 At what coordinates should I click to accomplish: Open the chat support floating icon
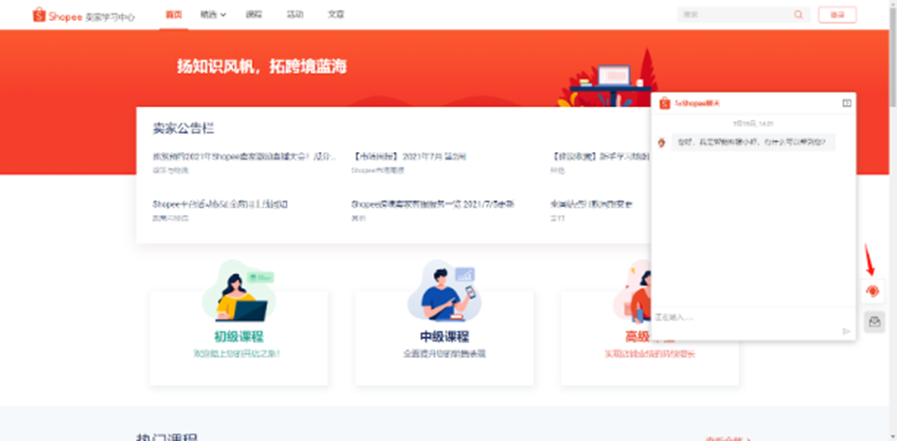click(874, 291)
